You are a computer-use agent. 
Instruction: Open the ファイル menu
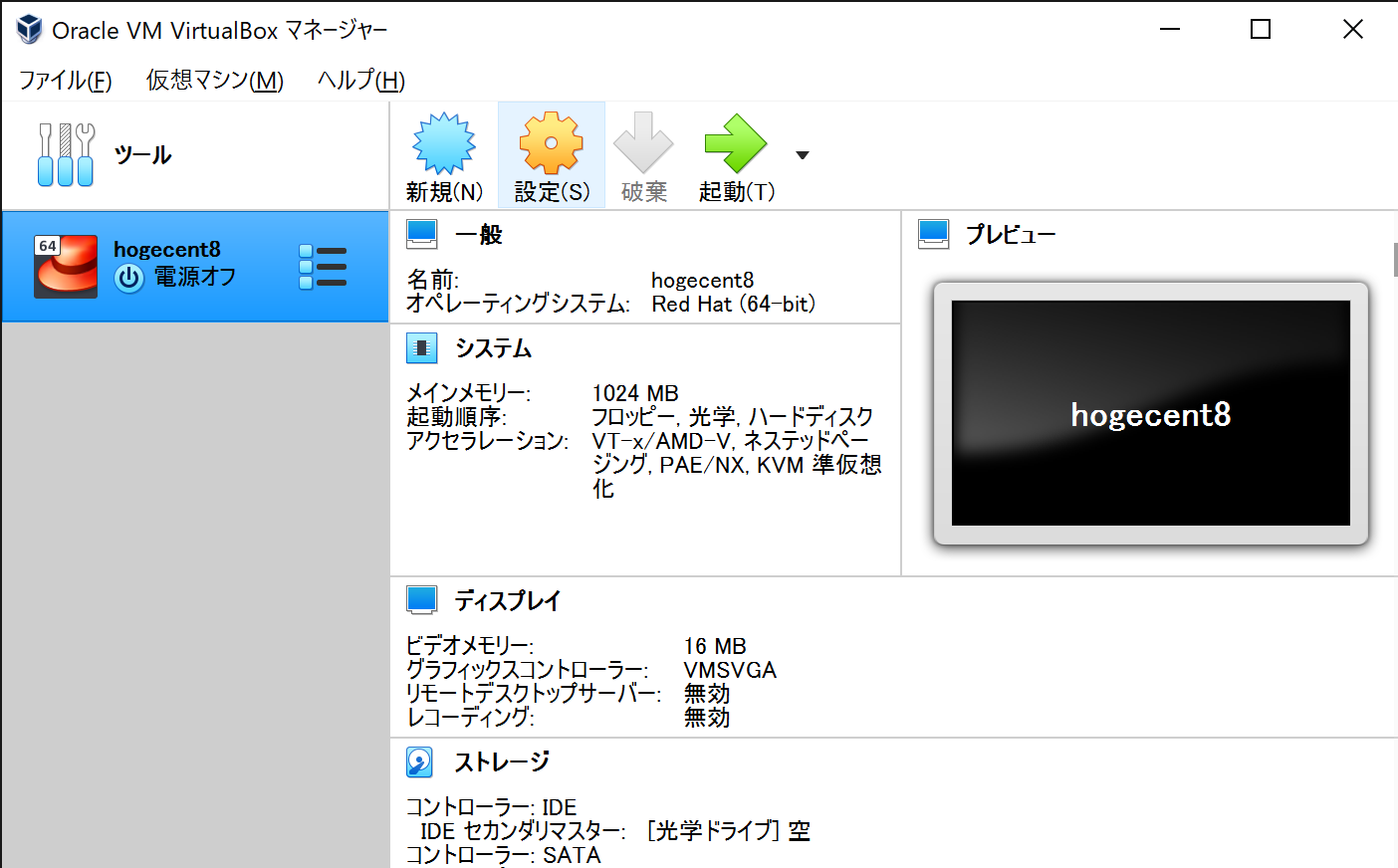(63, 81)
